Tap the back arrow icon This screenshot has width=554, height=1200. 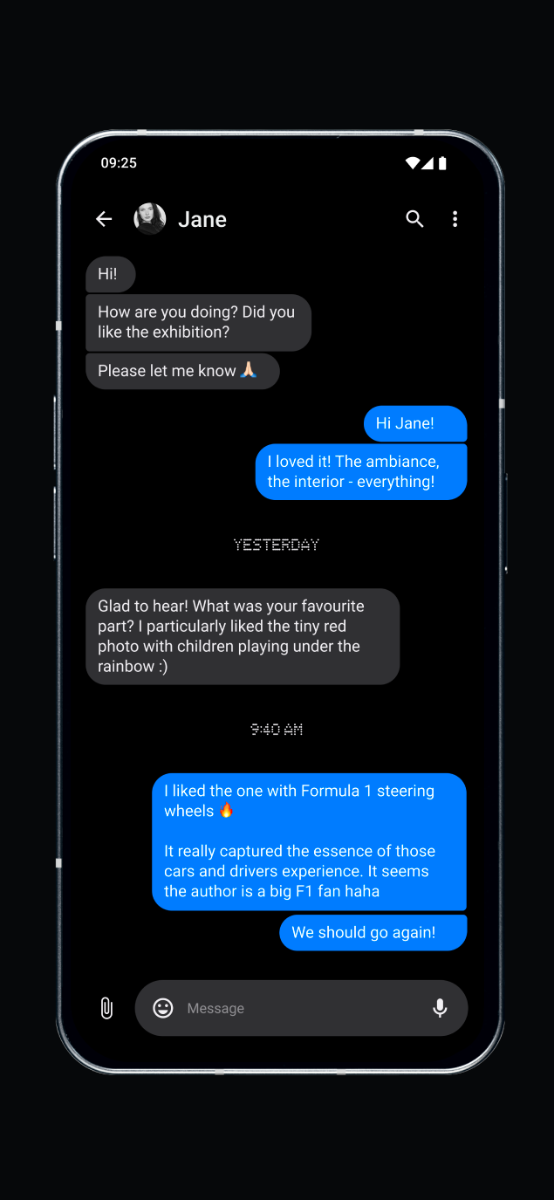[x=104, y=219]
